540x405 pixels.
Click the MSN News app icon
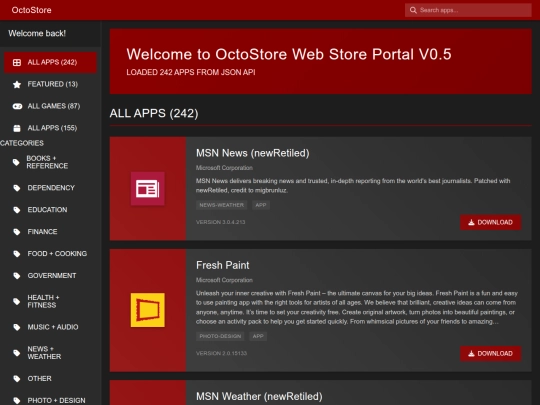(x=148, y=188)
